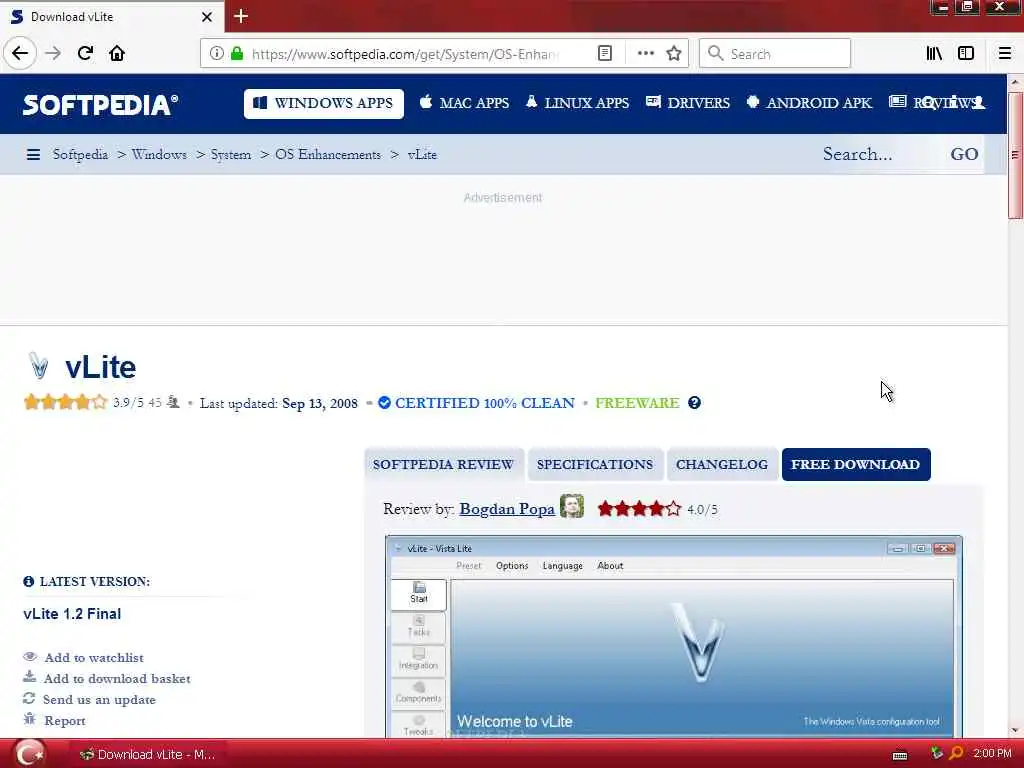Open license help question mark icon

pos(694,403)
